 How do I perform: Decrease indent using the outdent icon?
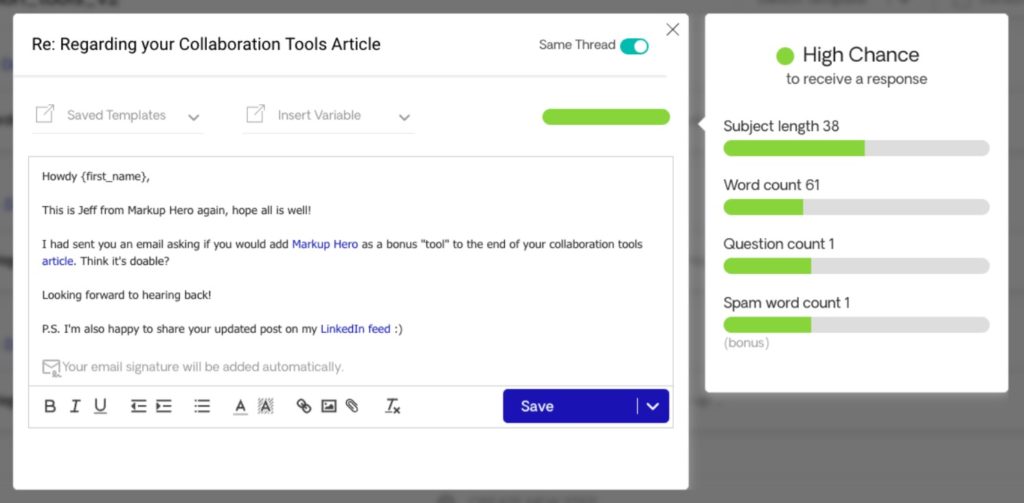click(138, 406)
